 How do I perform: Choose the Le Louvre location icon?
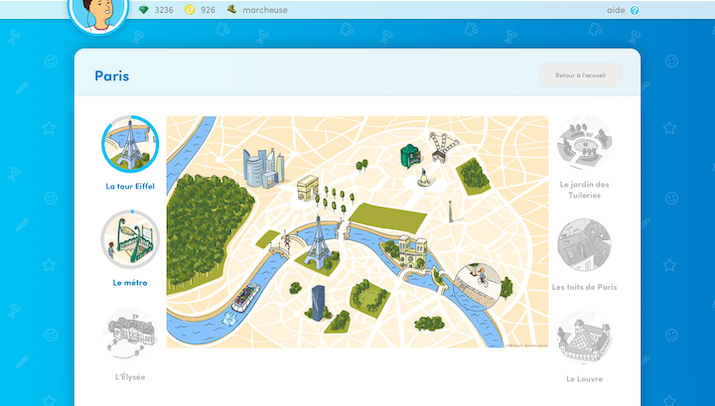click(x=584, y=338)
